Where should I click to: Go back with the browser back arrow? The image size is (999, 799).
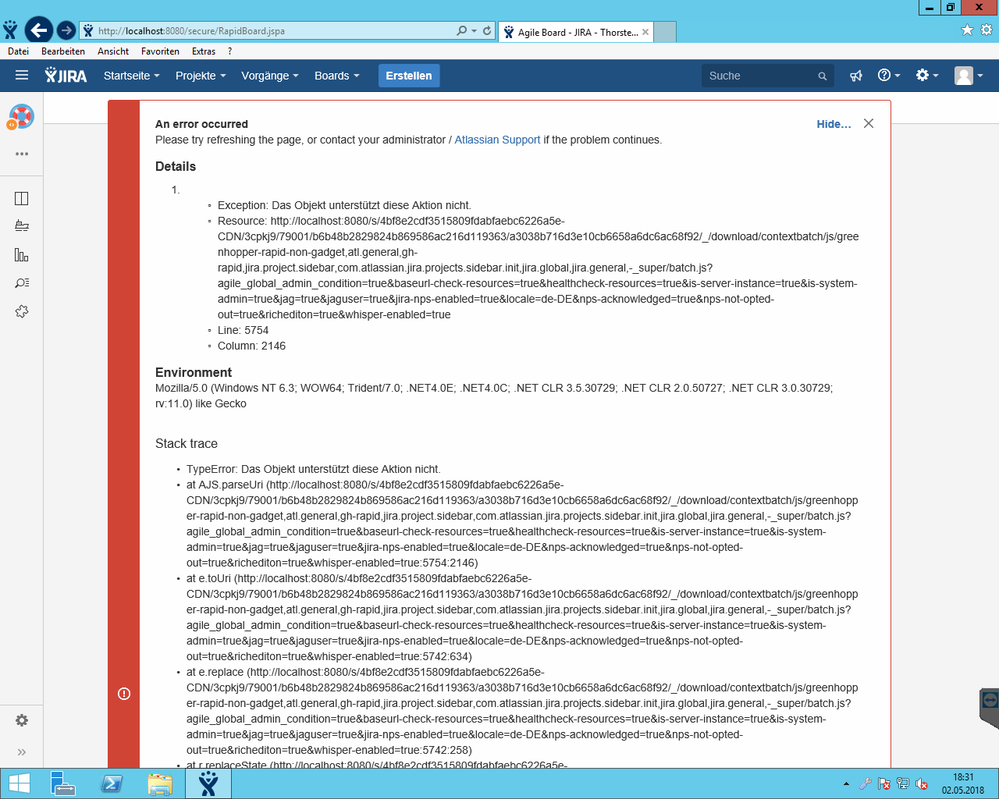tap(38, 30)
